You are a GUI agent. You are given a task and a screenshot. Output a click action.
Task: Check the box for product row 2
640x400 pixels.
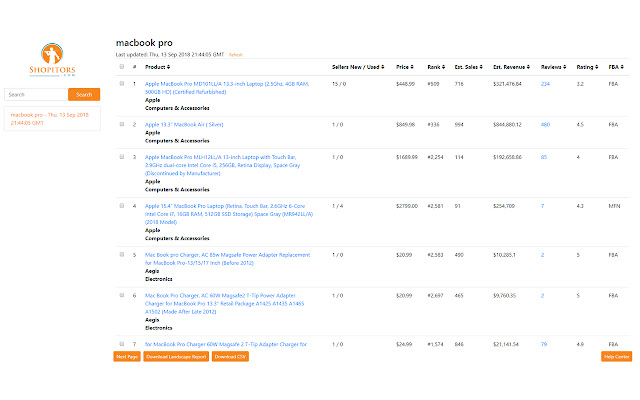point(122,124)
